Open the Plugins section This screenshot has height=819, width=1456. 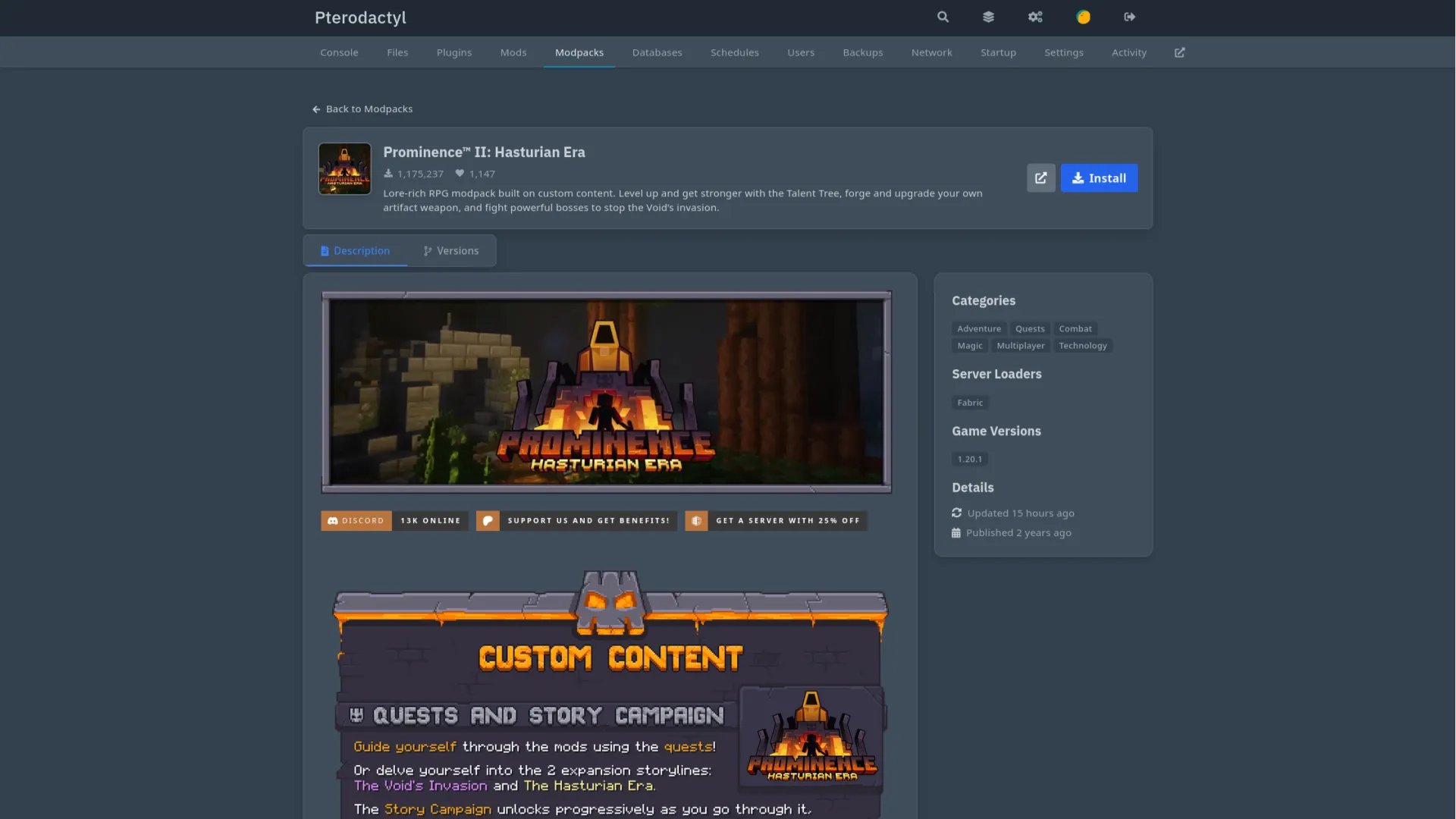[x=453, y=52]
